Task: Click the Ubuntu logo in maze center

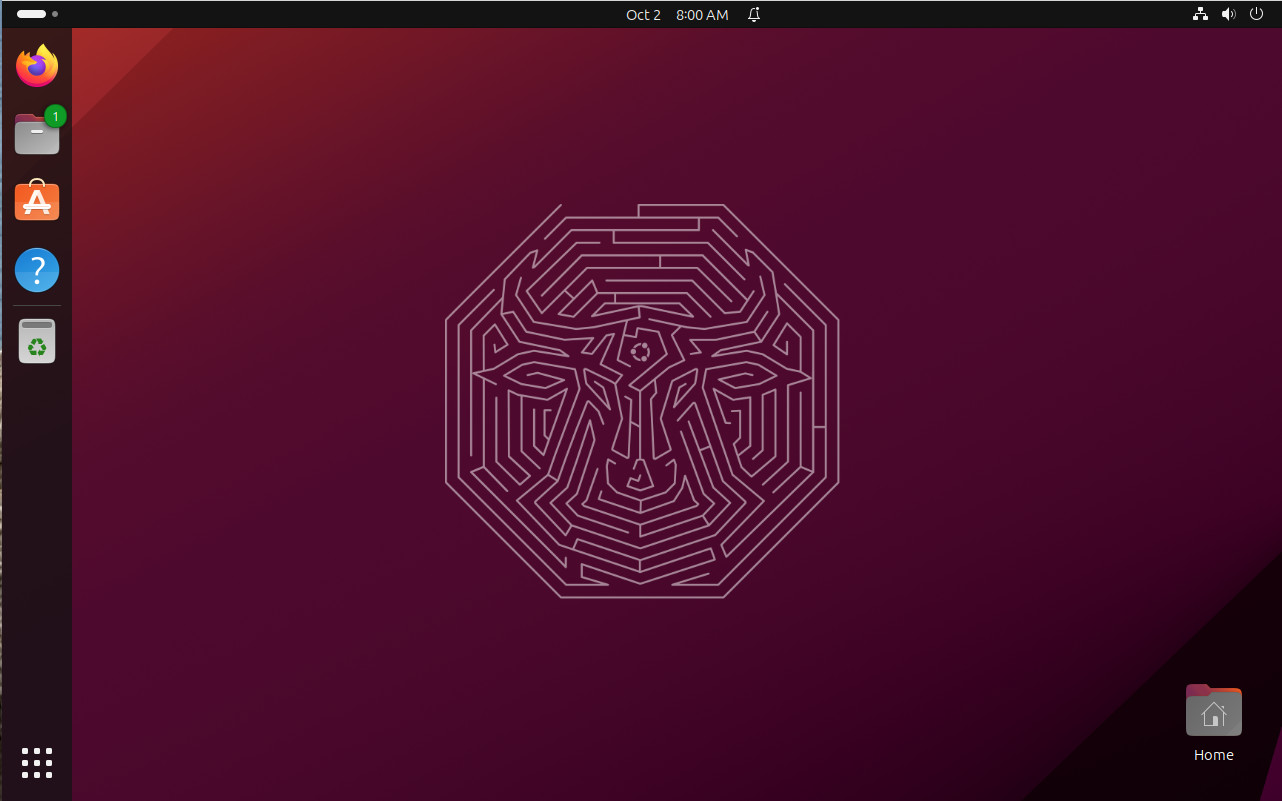Action: pyautogui.click(x=640, y=352)
